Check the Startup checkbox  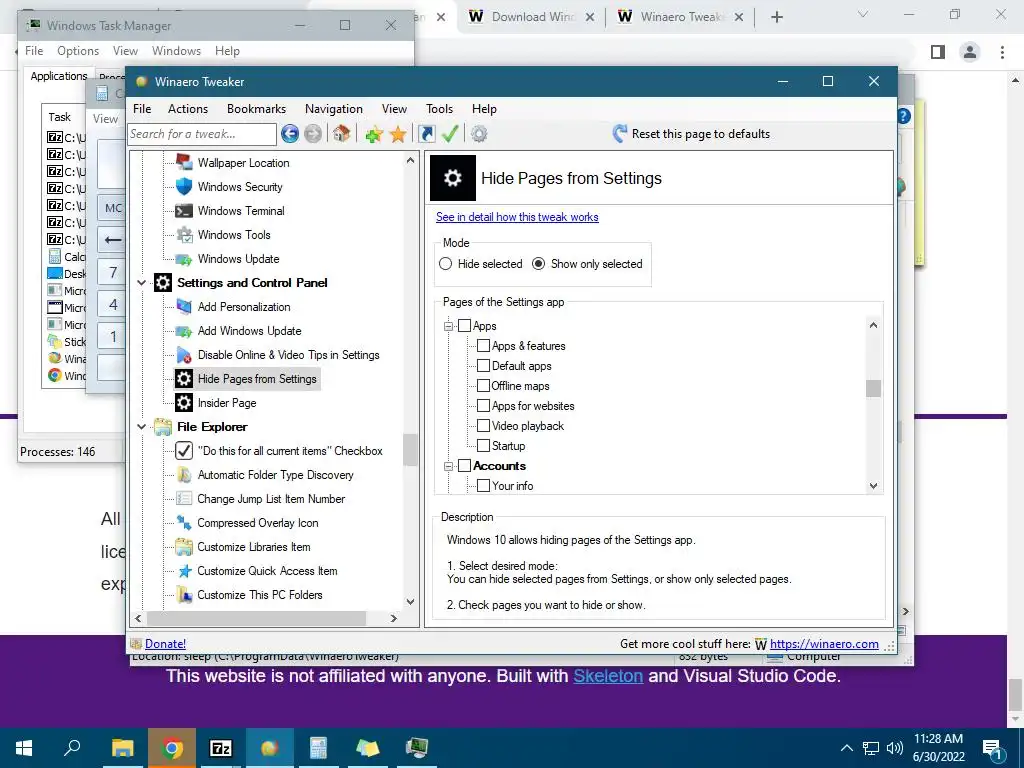point(483,445)
